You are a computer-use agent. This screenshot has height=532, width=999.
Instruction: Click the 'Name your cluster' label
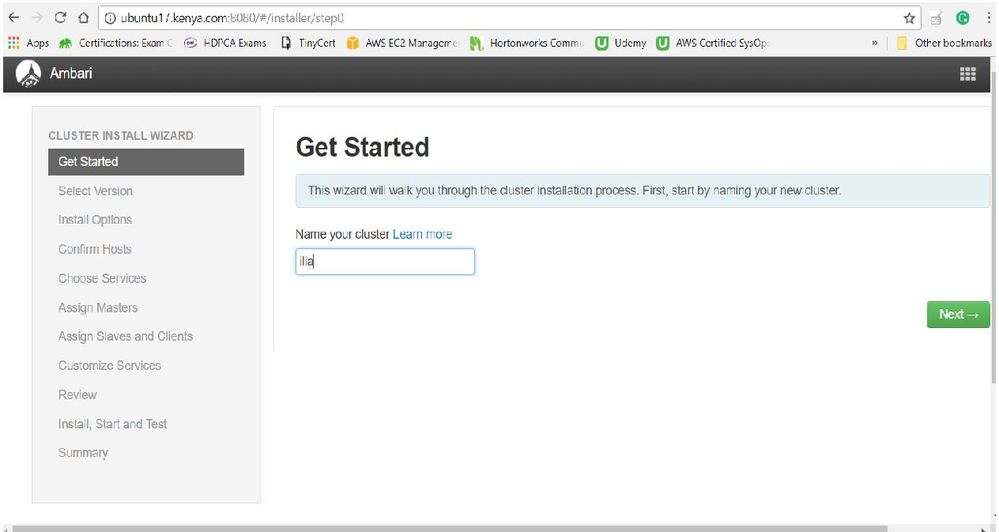point(342,234)
